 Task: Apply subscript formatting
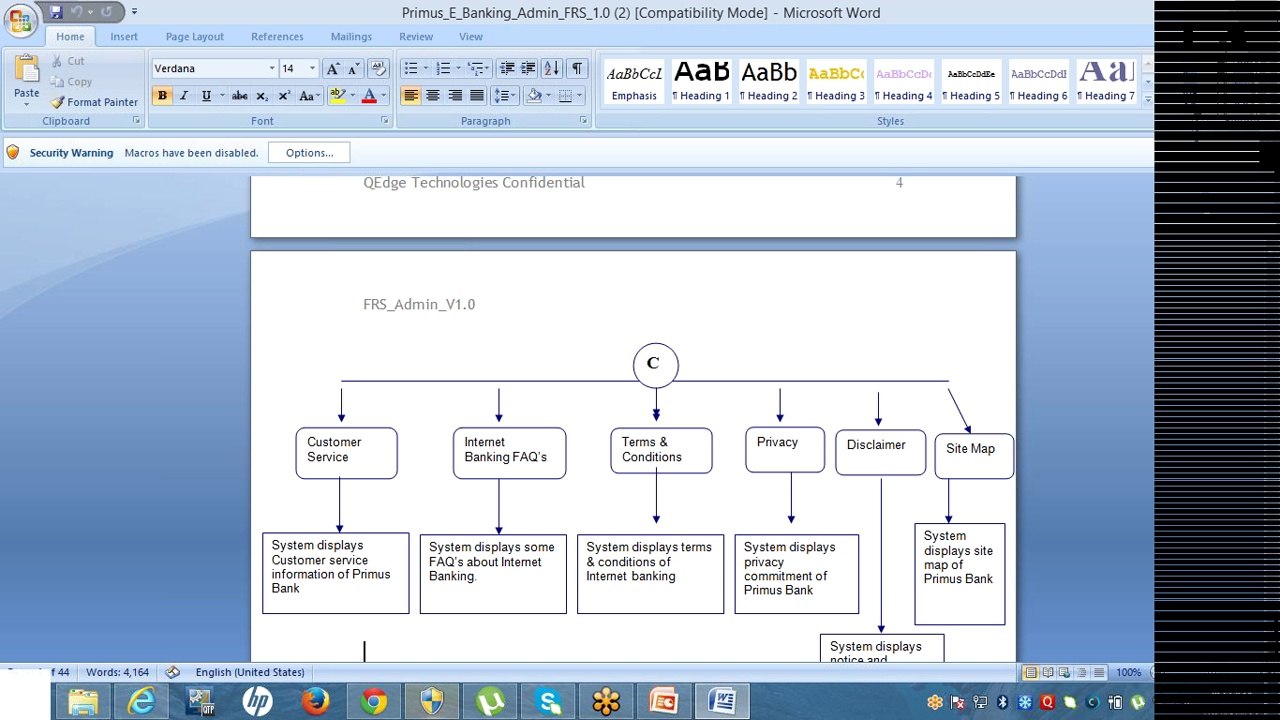point(262,95)
